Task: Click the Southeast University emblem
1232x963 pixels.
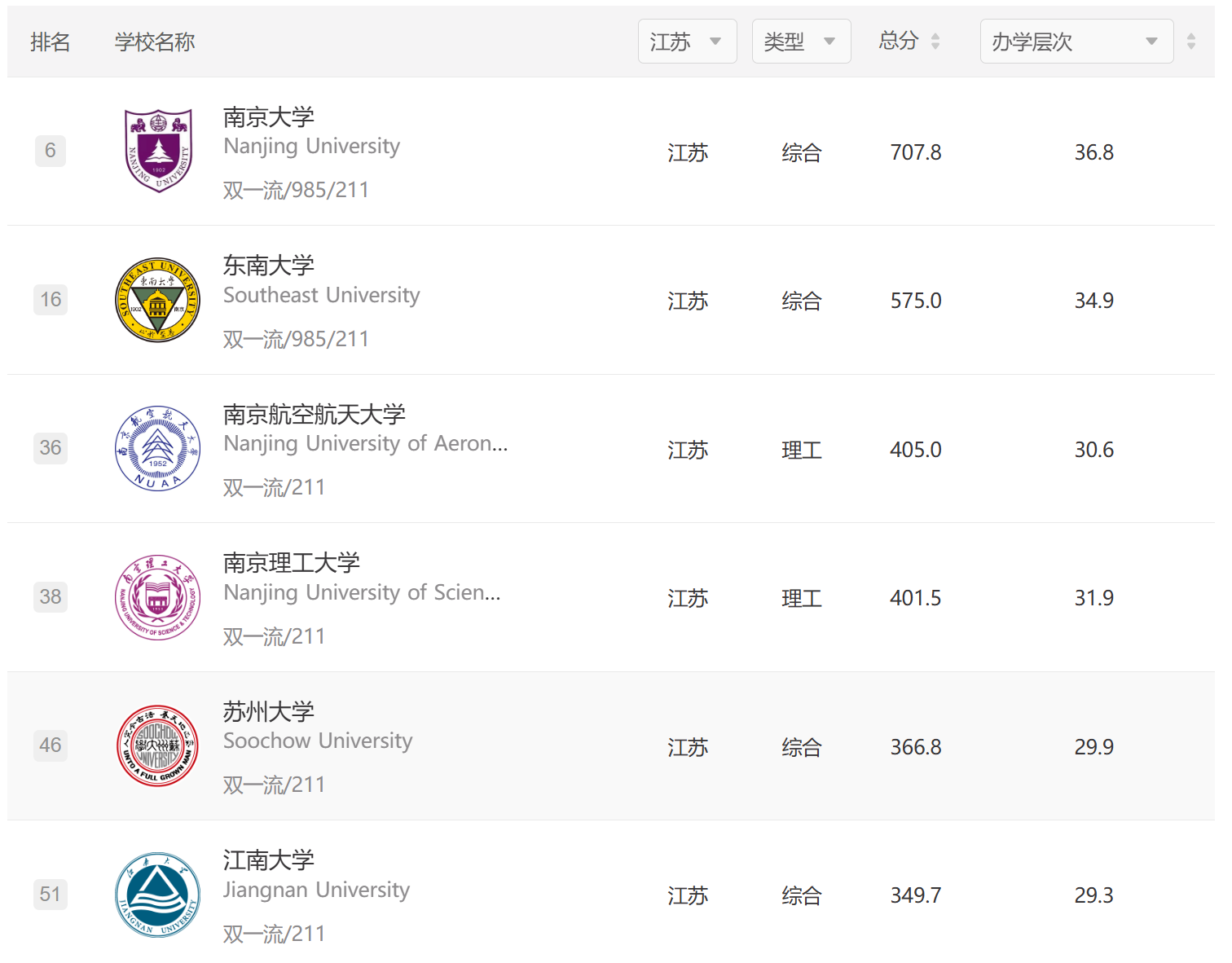Action: pos(158,300)
